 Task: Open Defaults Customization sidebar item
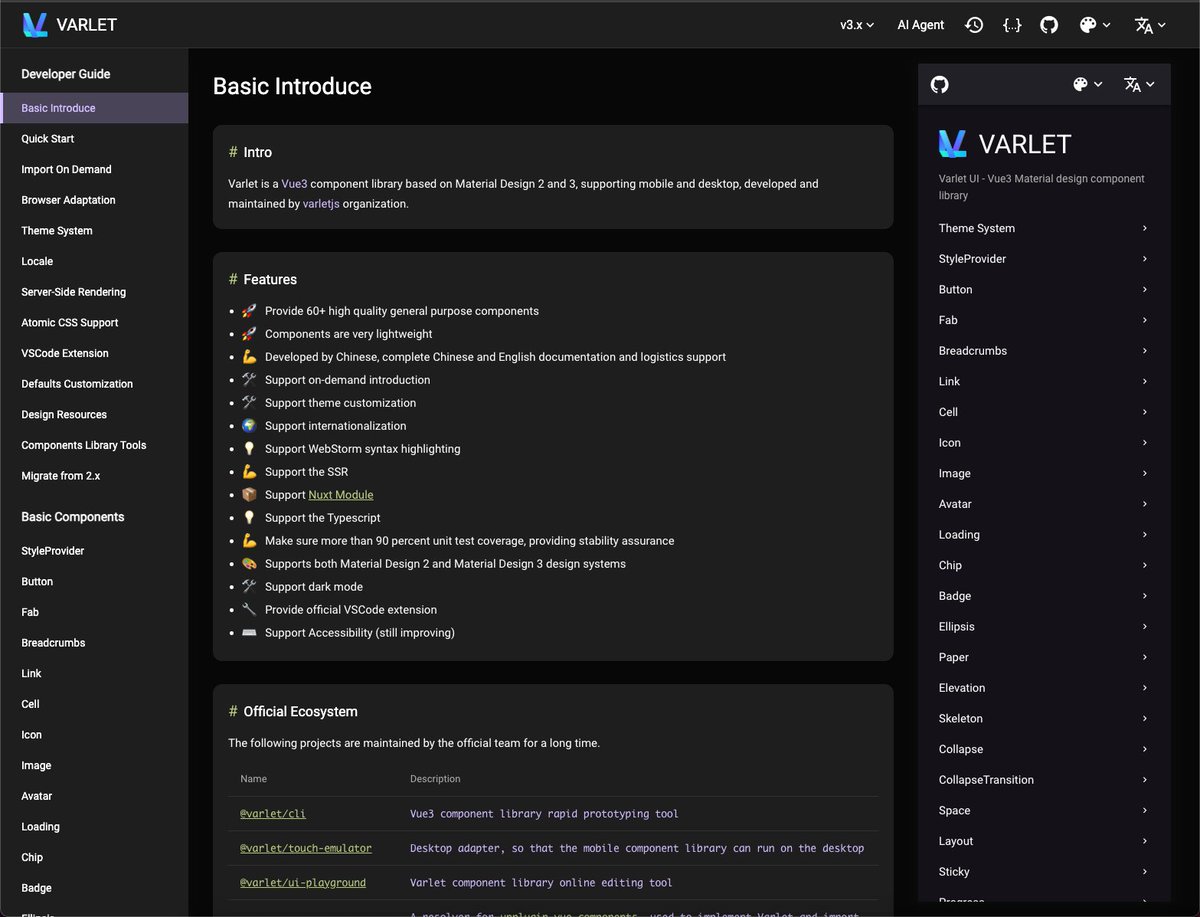pos(94,384)
